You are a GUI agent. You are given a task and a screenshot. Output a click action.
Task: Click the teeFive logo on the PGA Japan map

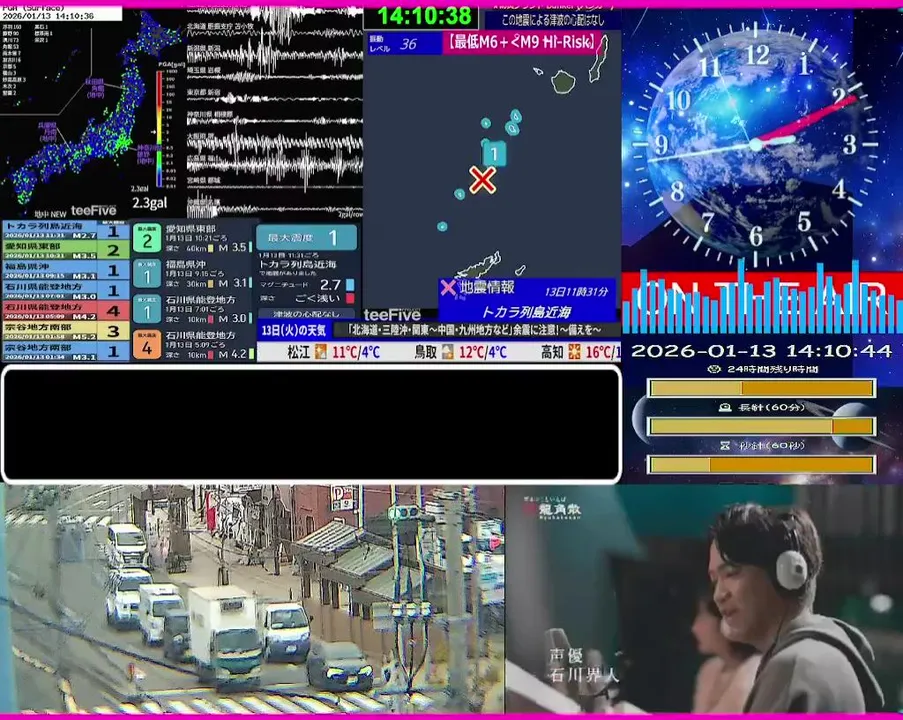click(93, 210)
